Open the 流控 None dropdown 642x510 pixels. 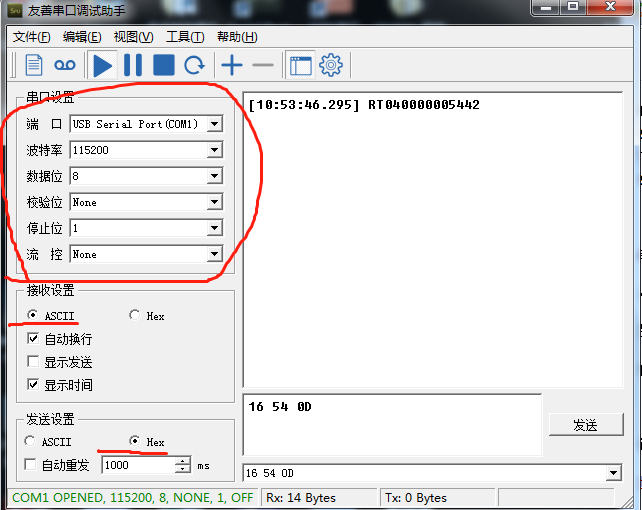coord(214,254)
